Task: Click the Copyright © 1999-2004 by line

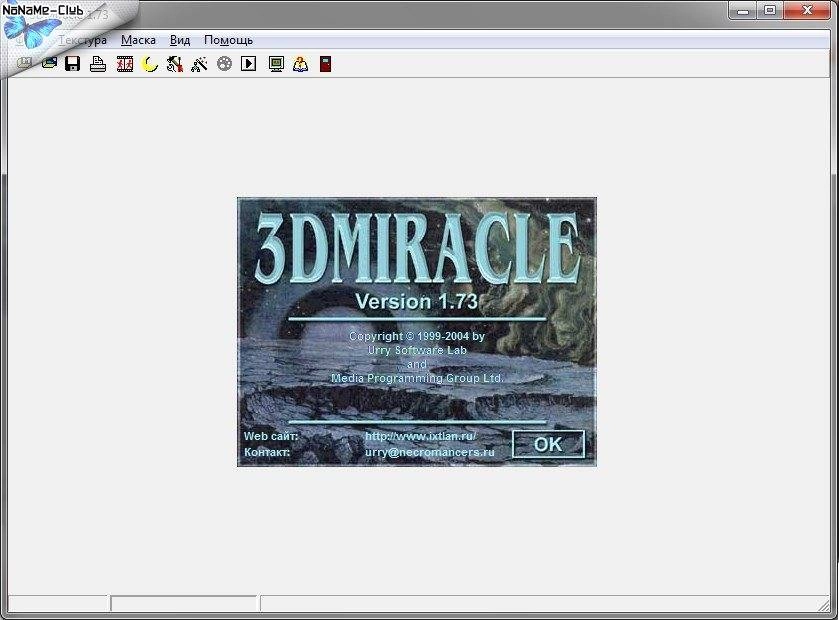Action: [417, 336]
